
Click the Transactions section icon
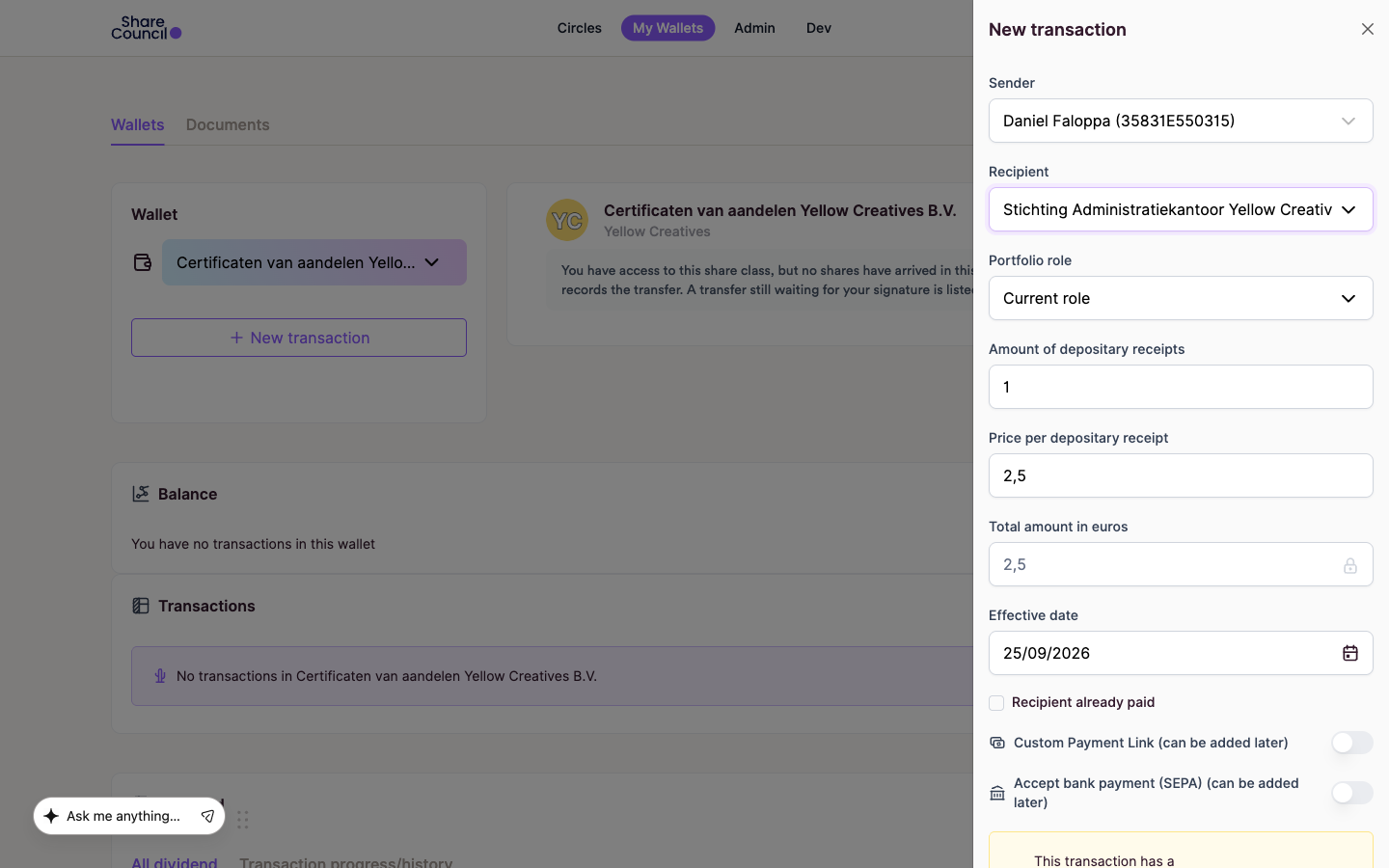pos(141,606)
